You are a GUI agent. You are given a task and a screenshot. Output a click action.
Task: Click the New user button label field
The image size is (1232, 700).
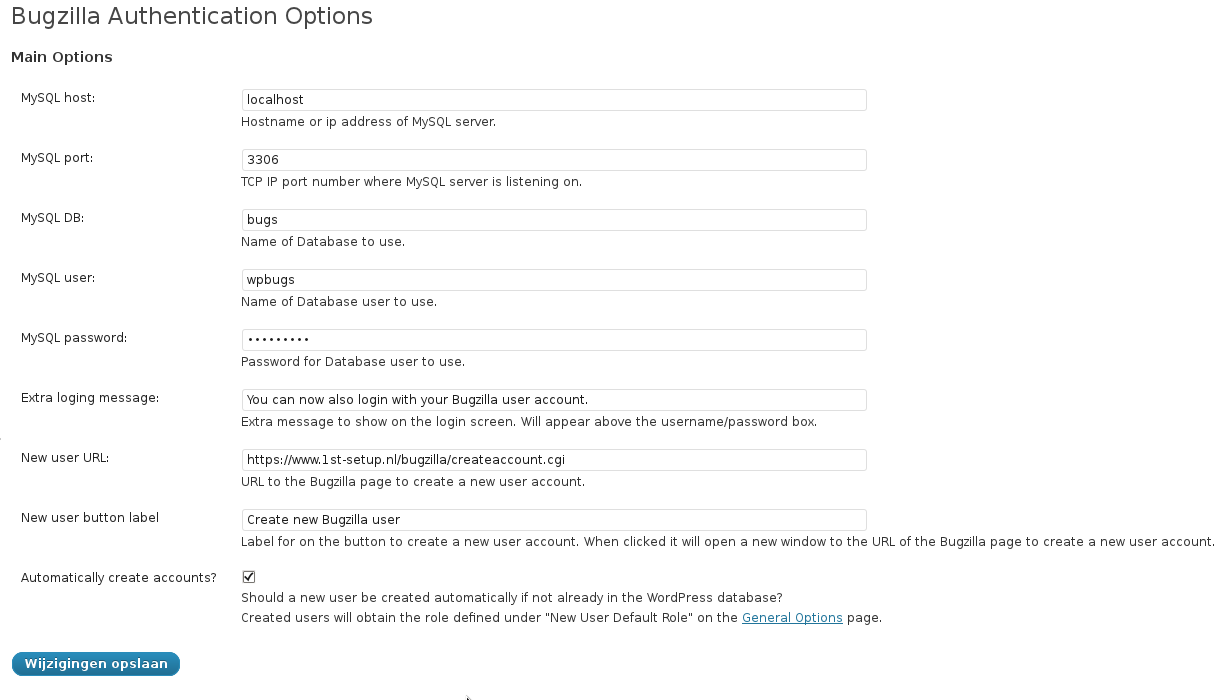click(554, 520)
